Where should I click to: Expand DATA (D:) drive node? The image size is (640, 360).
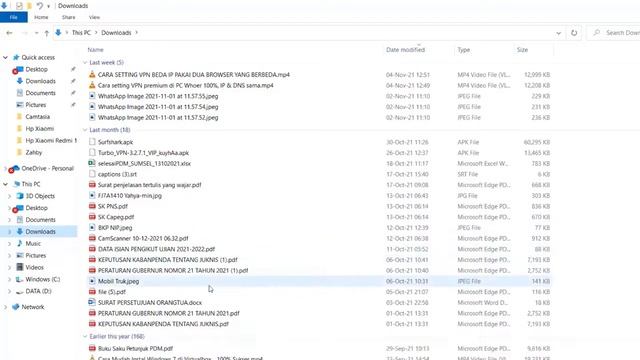pos(9,291)
